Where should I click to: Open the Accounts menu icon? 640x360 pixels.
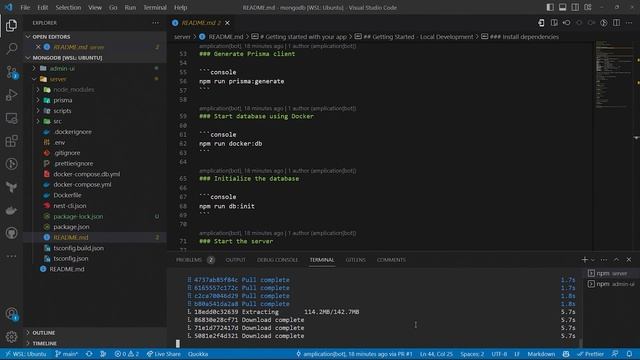tap(11, 313)
